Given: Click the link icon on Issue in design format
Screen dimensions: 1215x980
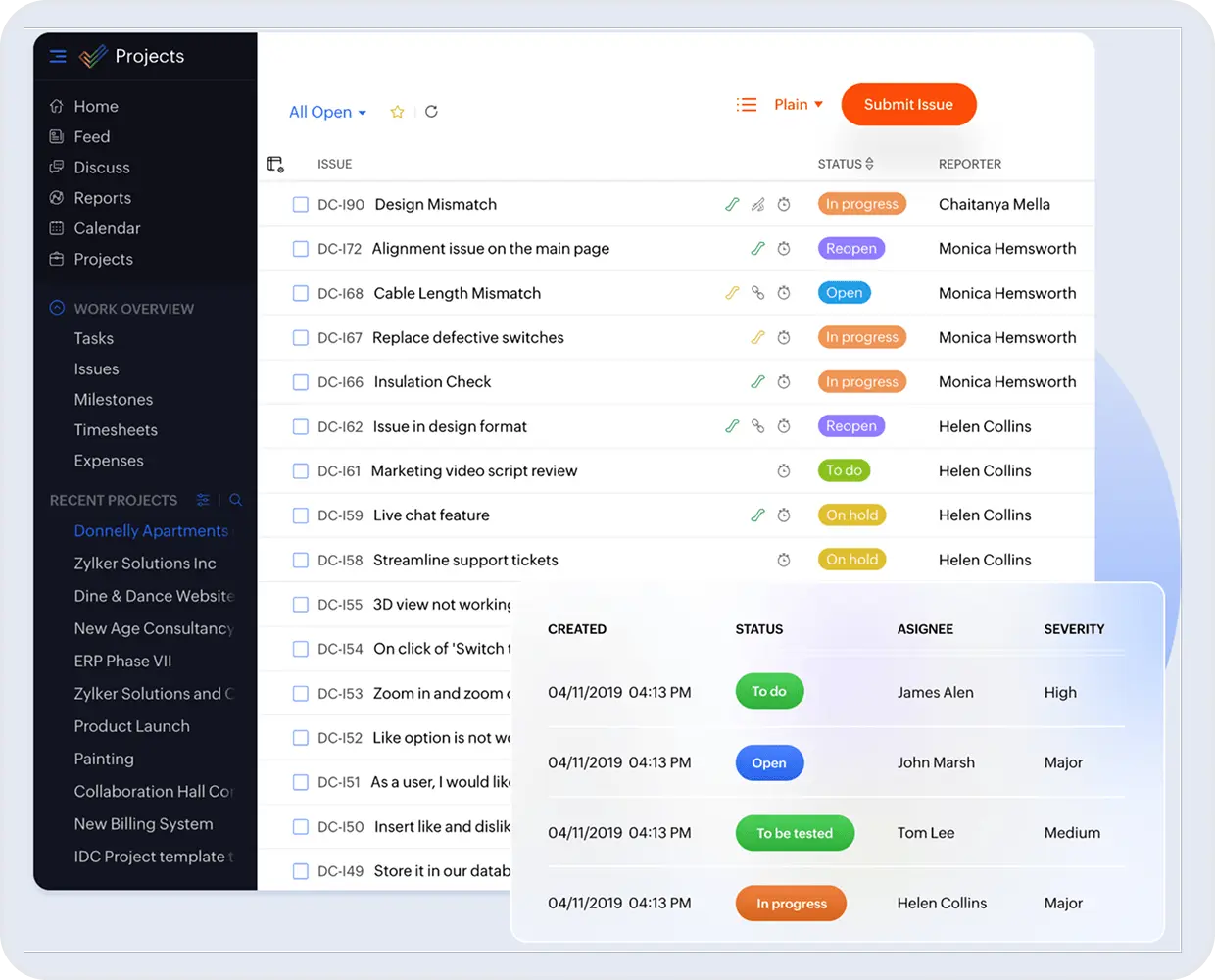Looking at the screenshot, I should click(757, 426).
